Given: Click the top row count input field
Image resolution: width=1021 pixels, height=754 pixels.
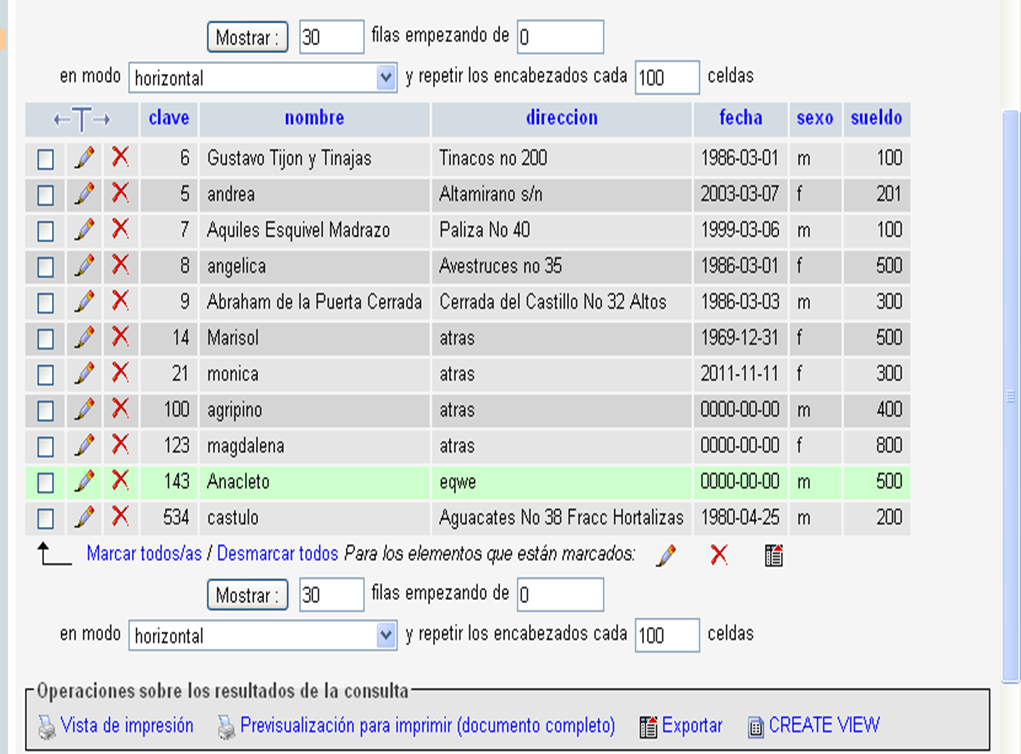Looking at the screenshot, I should [331, 38].
